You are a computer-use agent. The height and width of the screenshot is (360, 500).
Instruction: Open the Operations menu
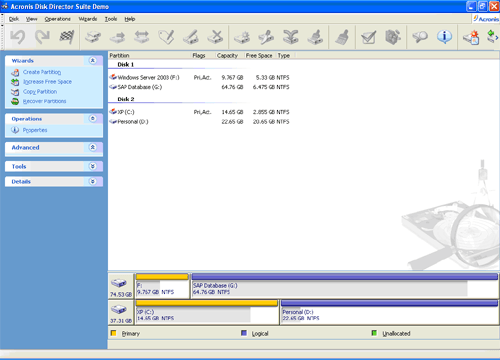(x=58, y=19)
